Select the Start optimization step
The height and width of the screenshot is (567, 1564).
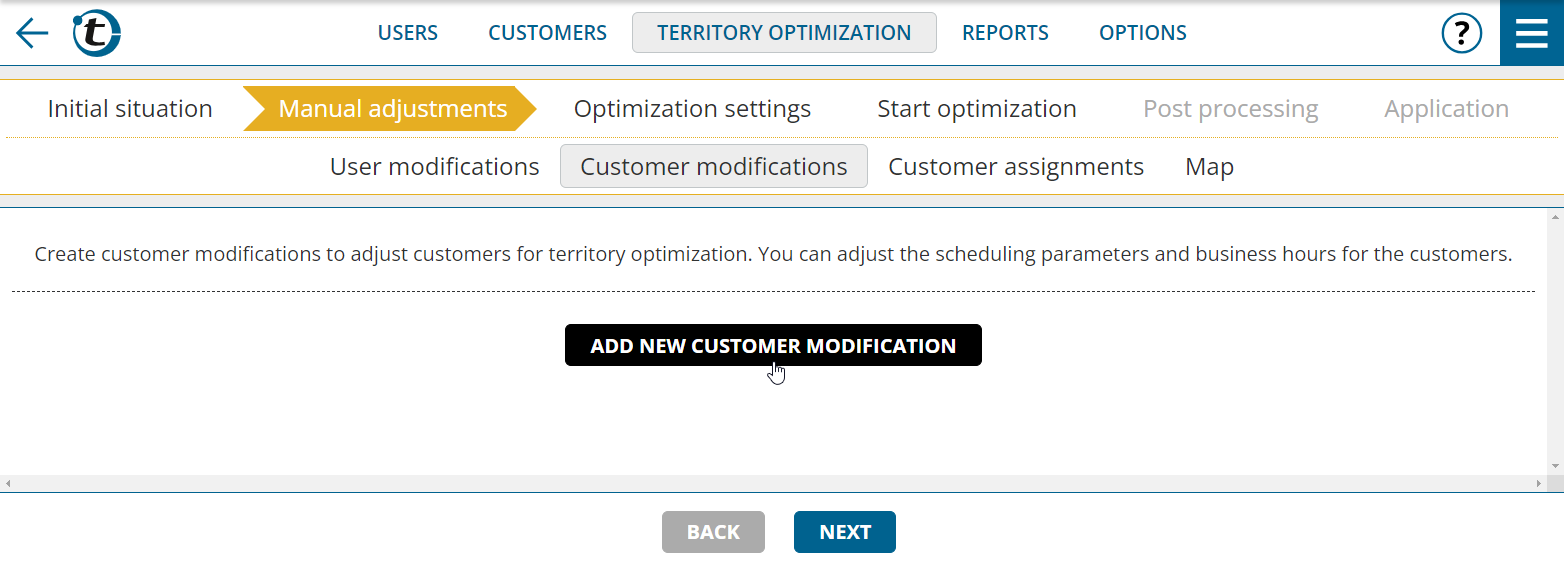(977, 108)
